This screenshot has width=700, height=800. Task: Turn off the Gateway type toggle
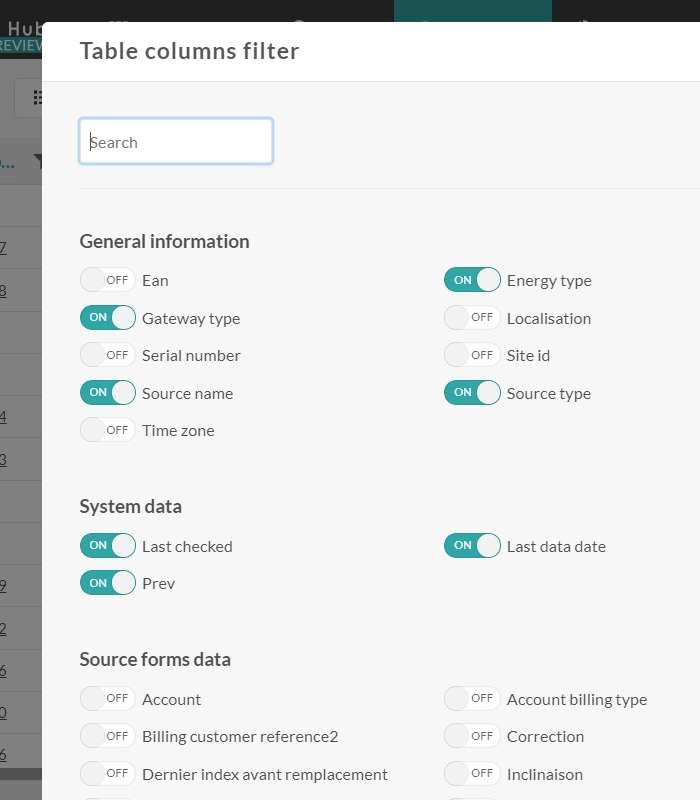(108, 318)
